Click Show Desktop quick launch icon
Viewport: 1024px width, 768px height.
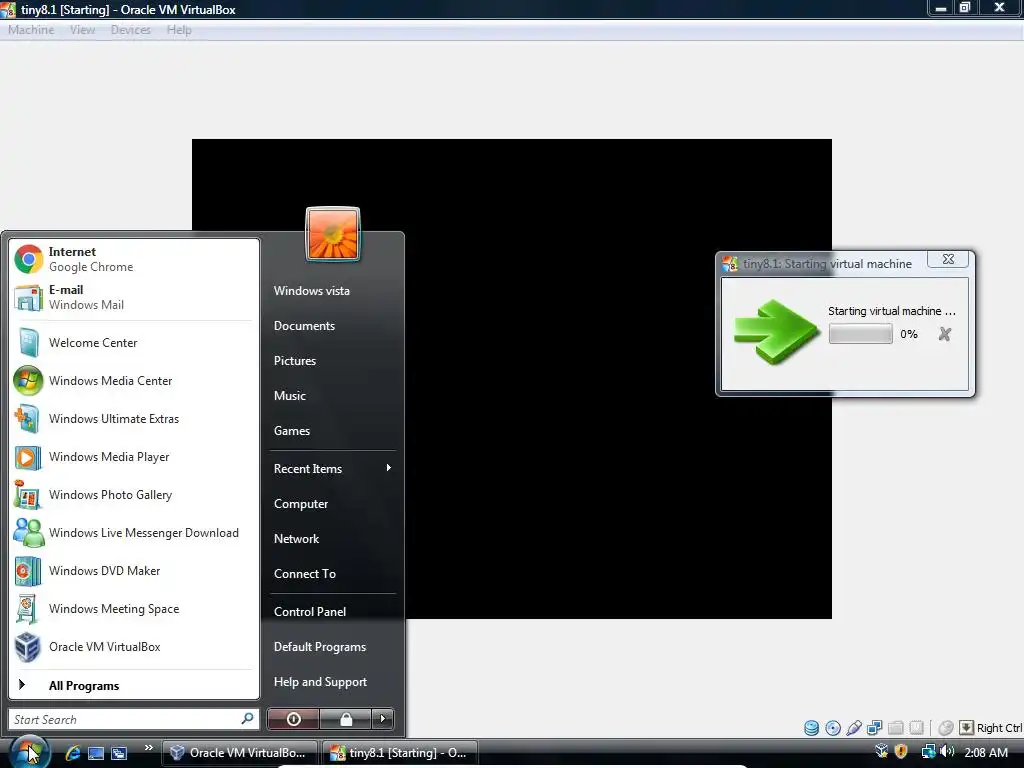tap(96, 753)
